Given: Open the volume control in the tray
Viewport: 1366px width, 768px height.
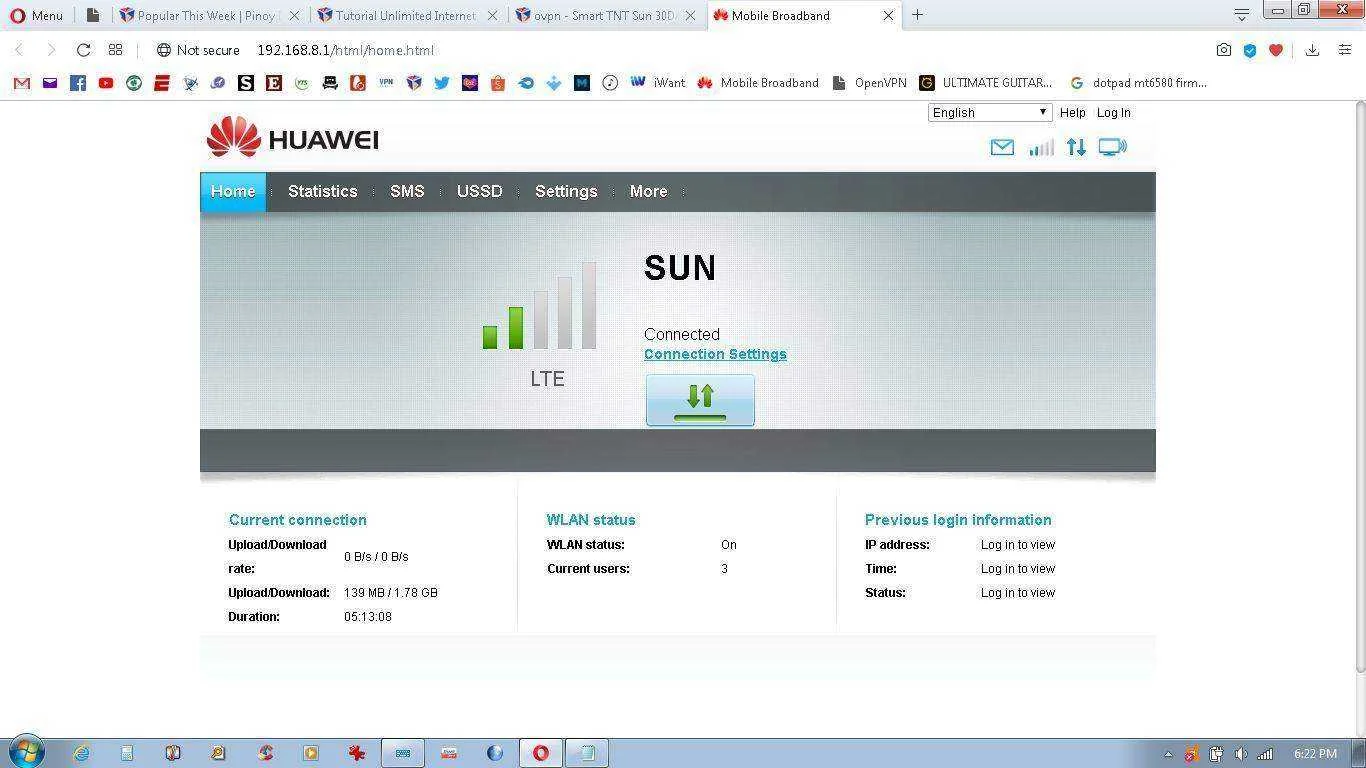Looking at the screenshot, I should tap(1241, 754).
